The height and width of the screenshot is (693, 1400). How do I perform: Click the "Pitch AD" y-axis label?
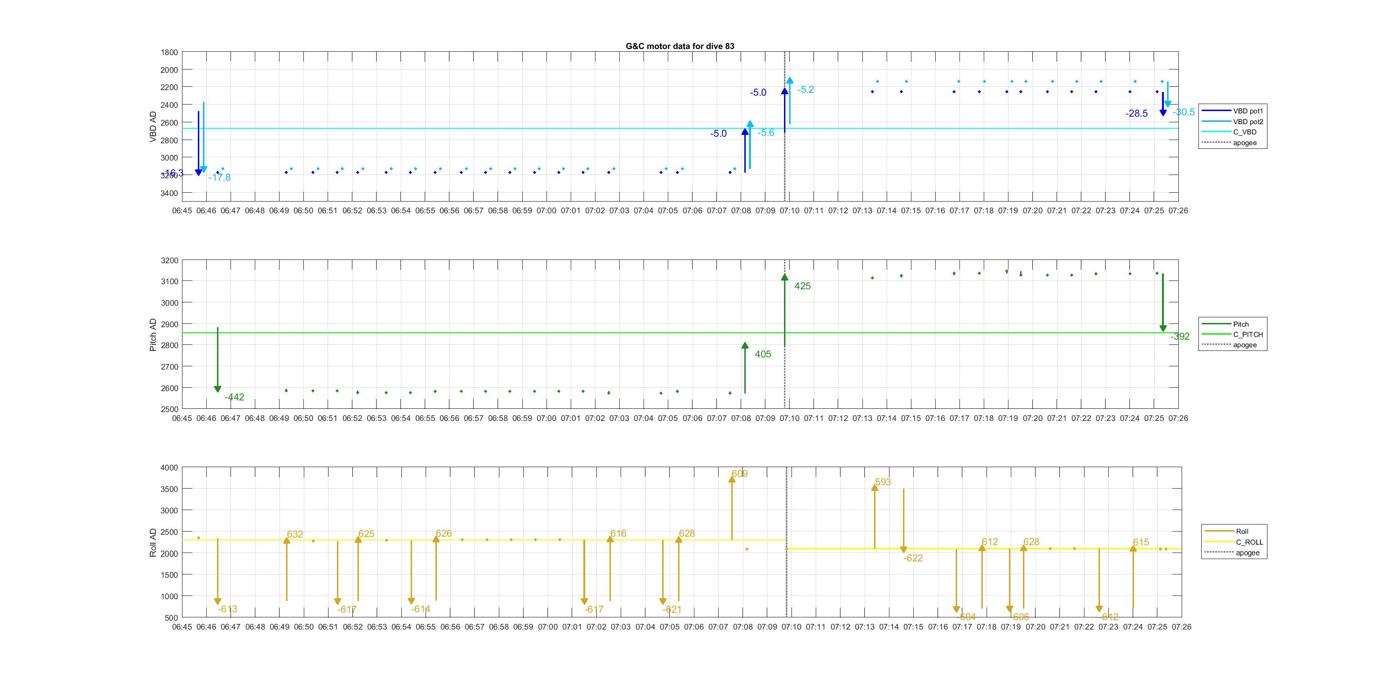(x=153, y=335)
